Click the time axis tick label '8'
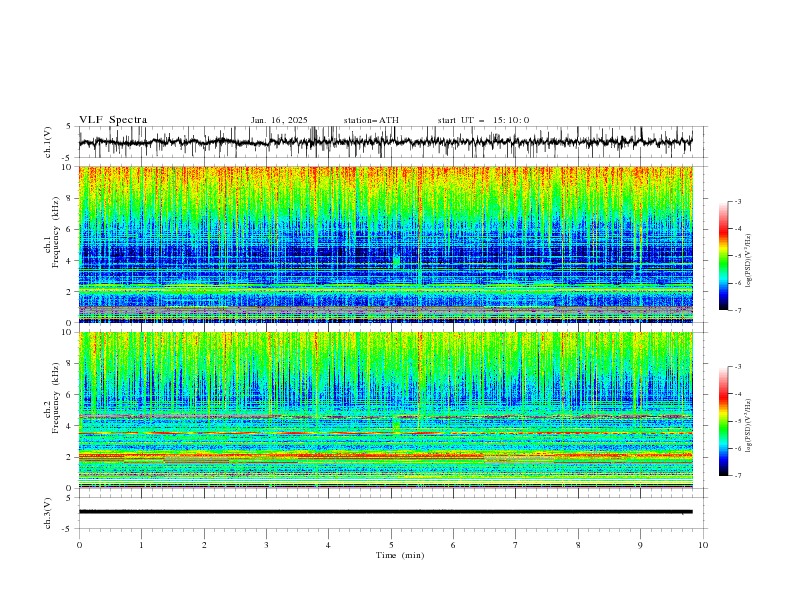This screenshot has height=612, width=792. pyautogui.click(x=578, y=545)
